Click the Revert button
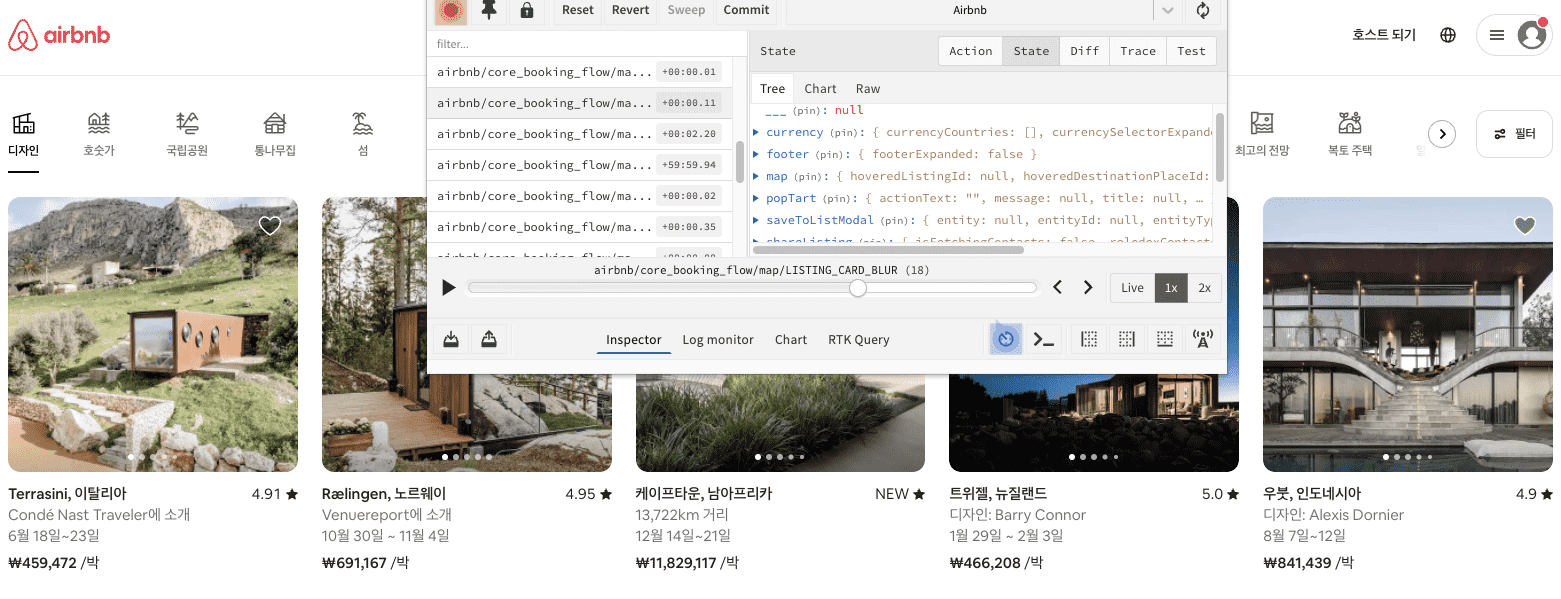The width and height of the screenshot is (1561, 599). (x=631, y=11)
